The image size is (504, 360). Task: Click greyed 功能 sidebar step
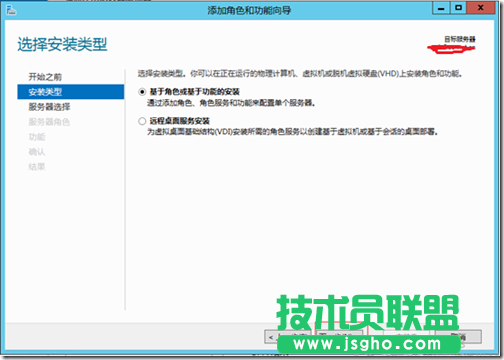point(37,137)
